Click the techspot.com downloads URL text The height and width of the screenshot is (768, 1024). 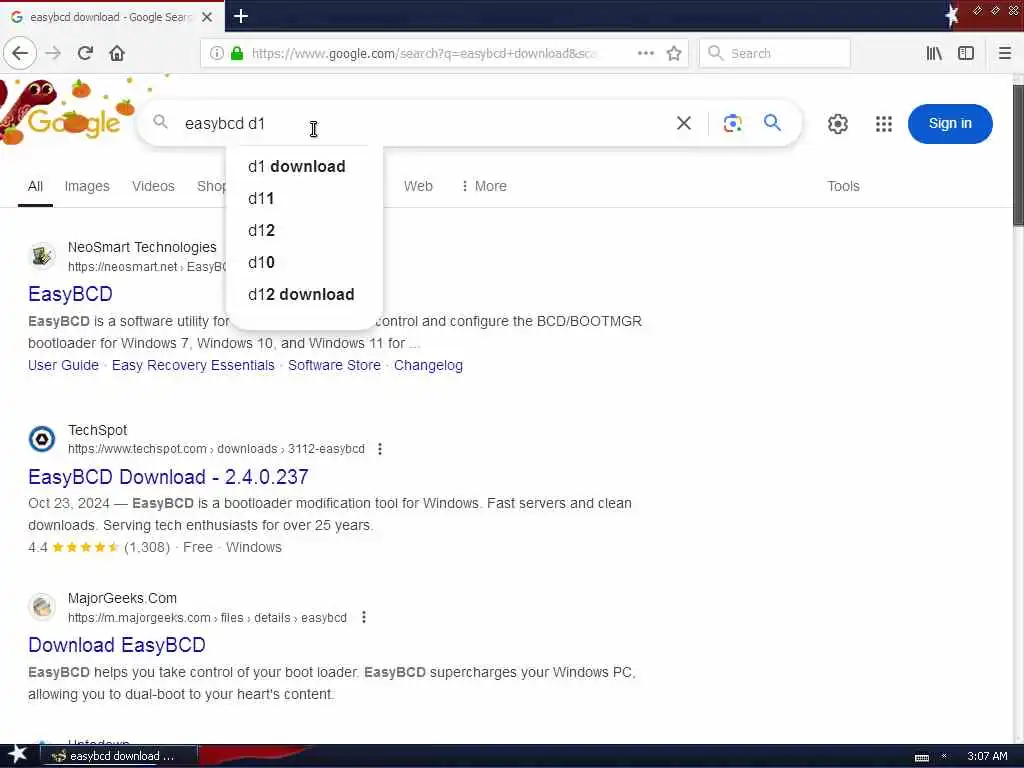(x=216, y=449)
